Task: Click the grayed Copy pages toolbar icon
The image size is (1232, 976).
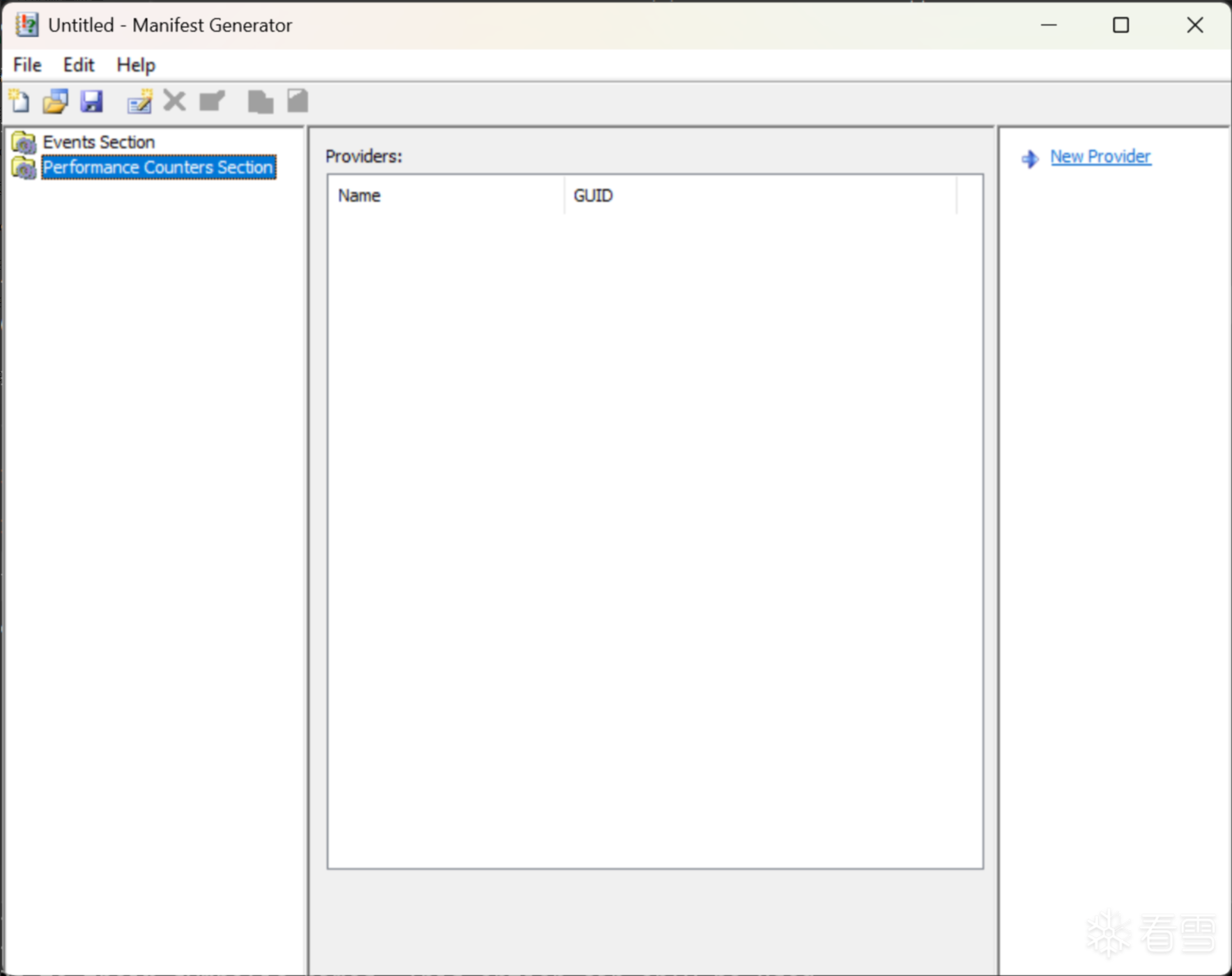Action: pyautogui.click(x=261, y=102)
